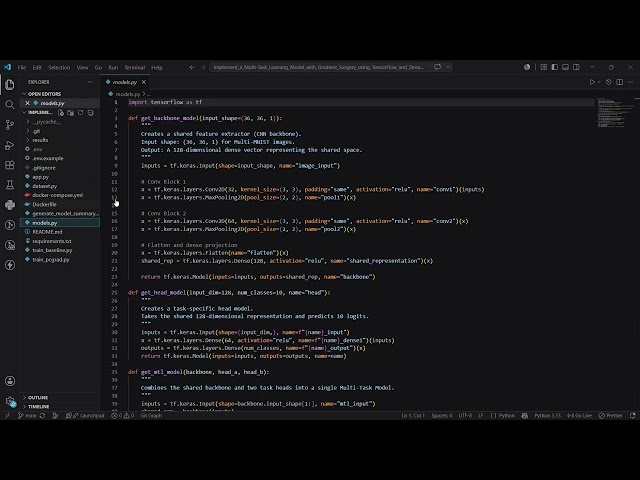
Task: Click Spaces: 4 indentation setting
Action: pos(442,416)
